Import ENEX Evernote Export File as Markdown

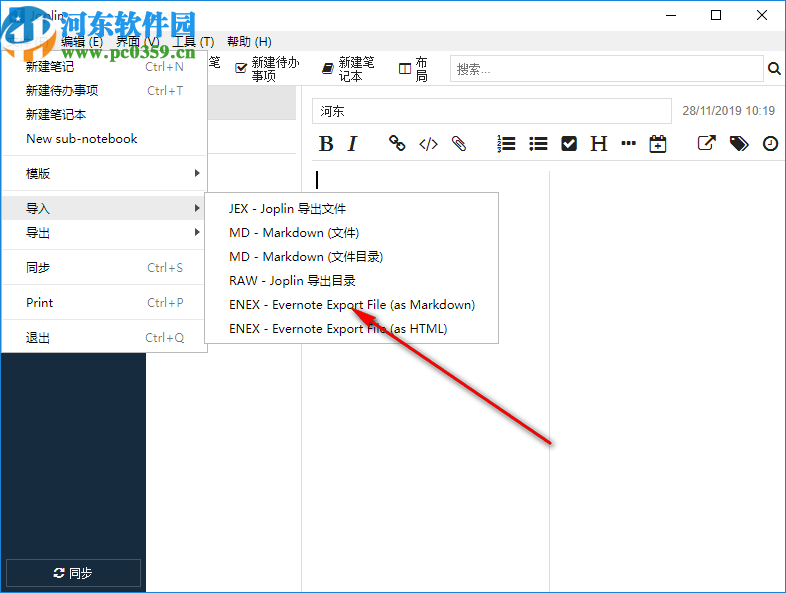click(351, 305)
